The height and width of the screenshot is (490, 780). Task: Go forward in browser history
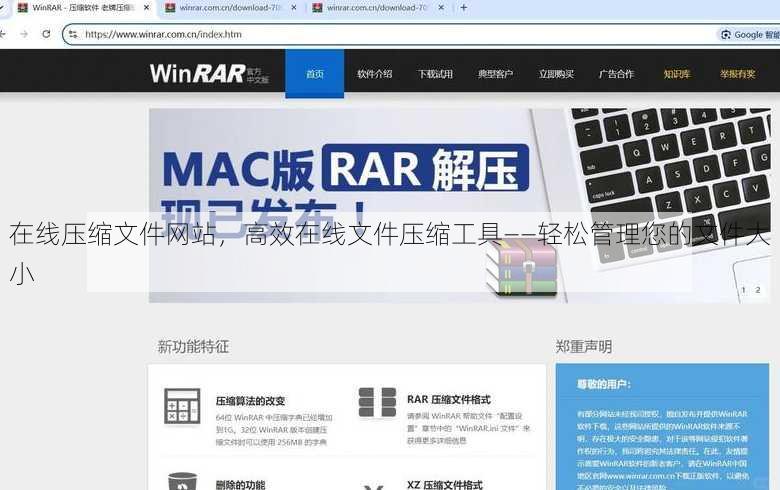coord(24,34)
